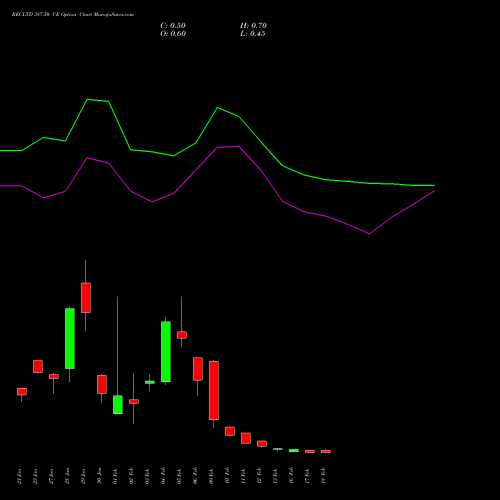Click the open value O: 0.60
The height and width of the screenshot is (500, 500).
[173, 34]
